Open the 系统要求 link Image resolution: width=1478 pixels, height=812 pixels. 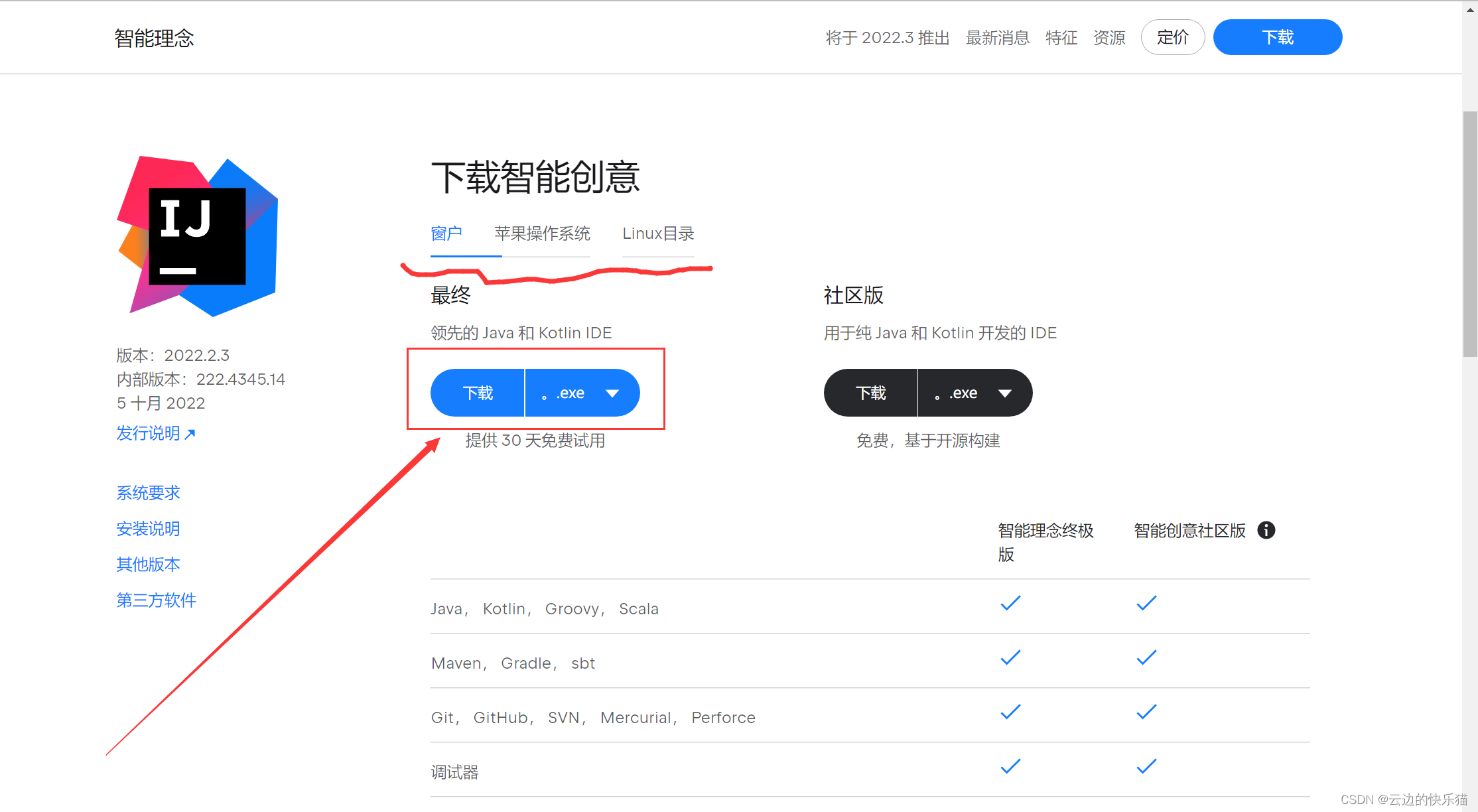point(148,493)
